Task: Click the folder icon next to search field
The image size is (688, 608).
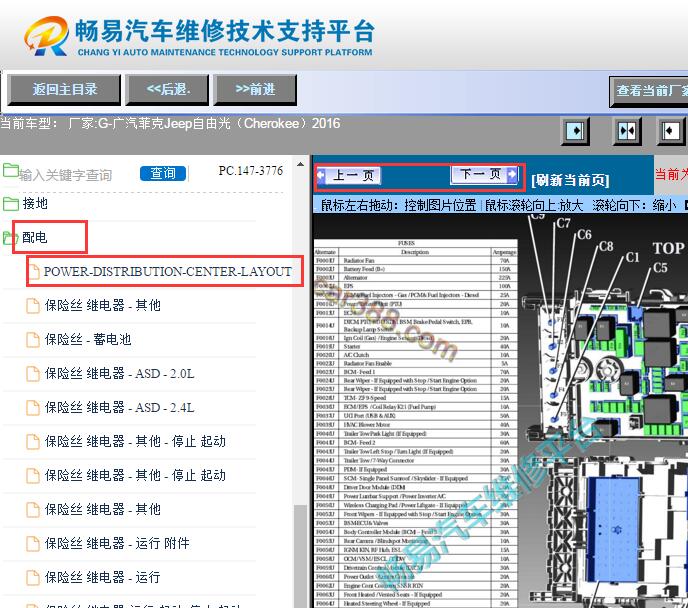Action: [11, 170]
